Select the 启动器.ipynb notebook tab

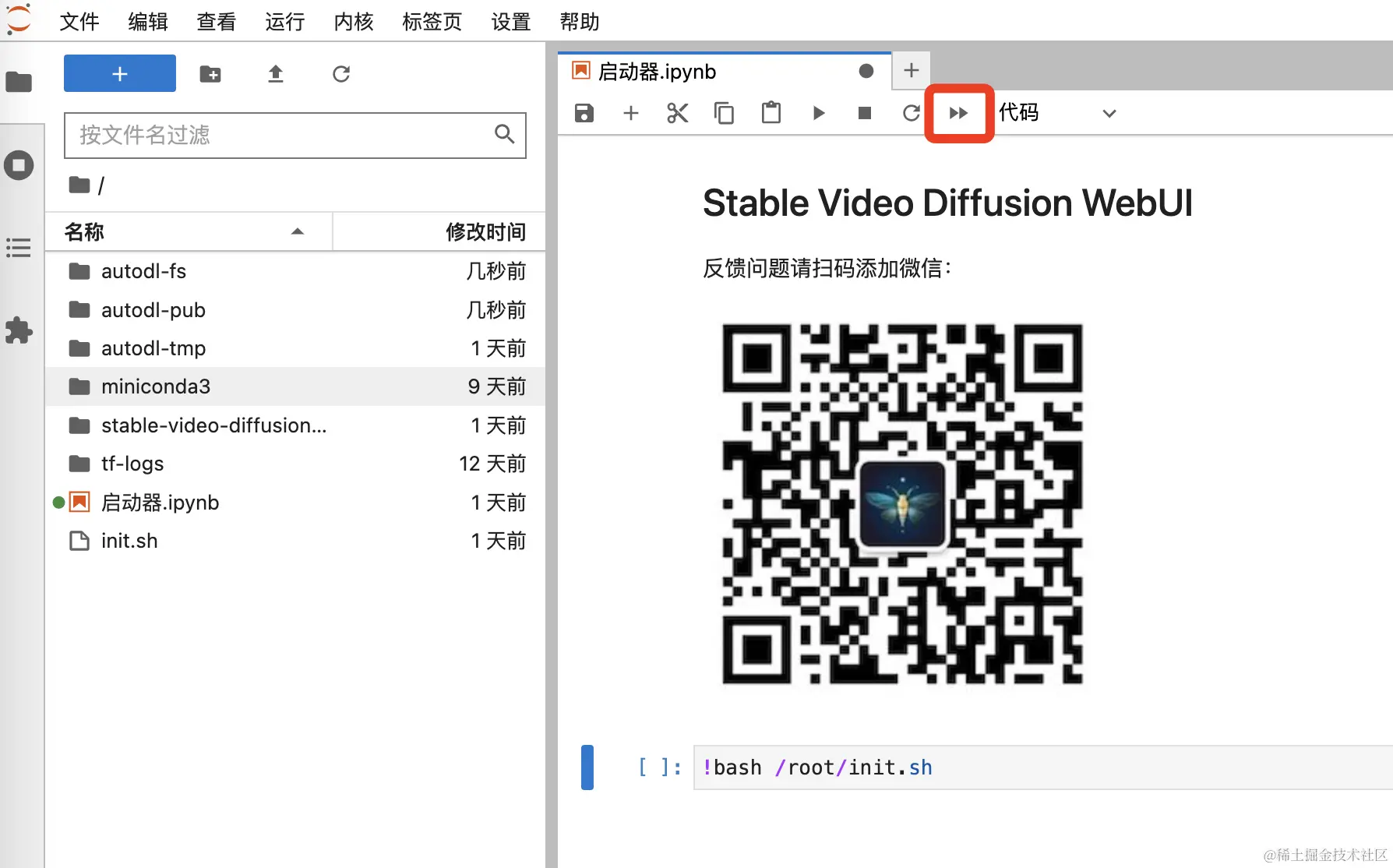pyautogui.click(x=724, y=72)
